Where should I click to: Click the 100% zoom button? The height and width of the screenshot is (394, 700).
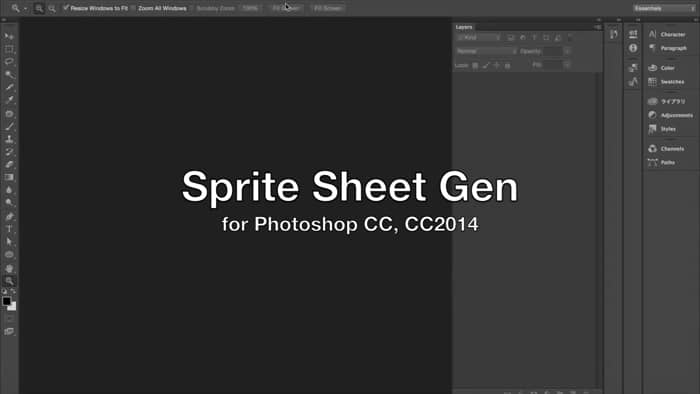click(250, 8)
